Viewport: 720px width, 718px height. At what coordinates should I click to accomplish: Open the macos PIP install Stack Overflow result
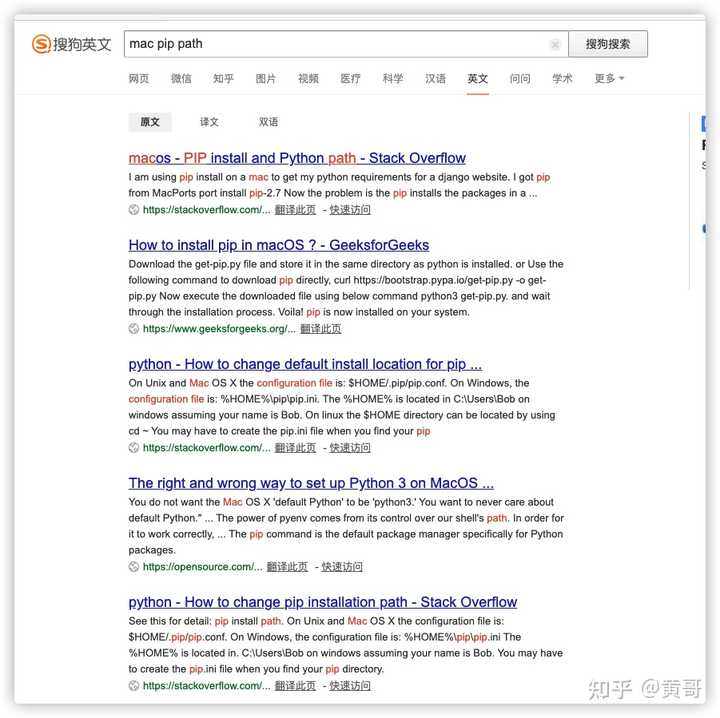pyautogui.click(x=297, y=158)
